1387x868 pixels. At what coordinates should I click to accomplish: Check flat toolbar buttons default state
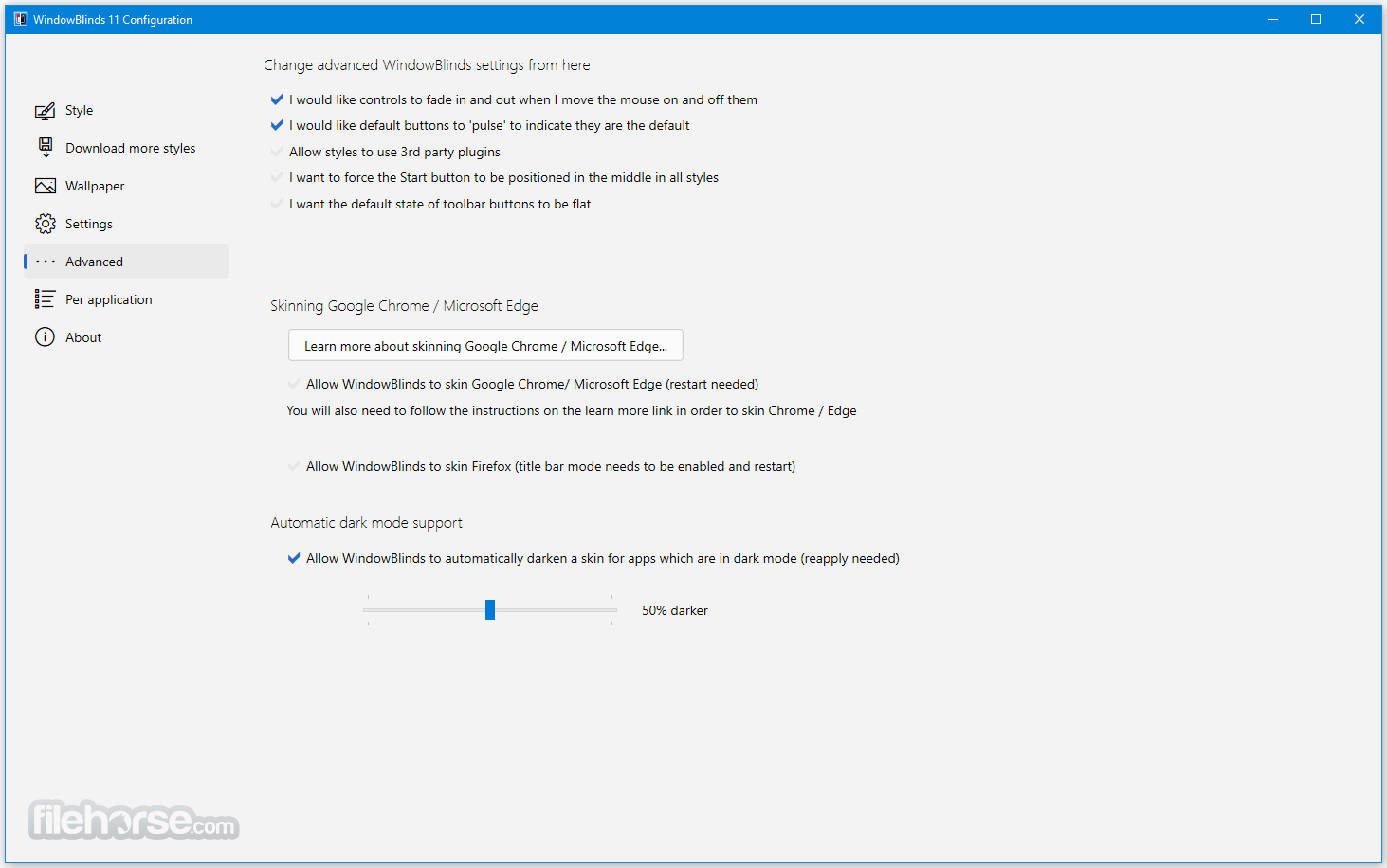(x=277, y=204)
